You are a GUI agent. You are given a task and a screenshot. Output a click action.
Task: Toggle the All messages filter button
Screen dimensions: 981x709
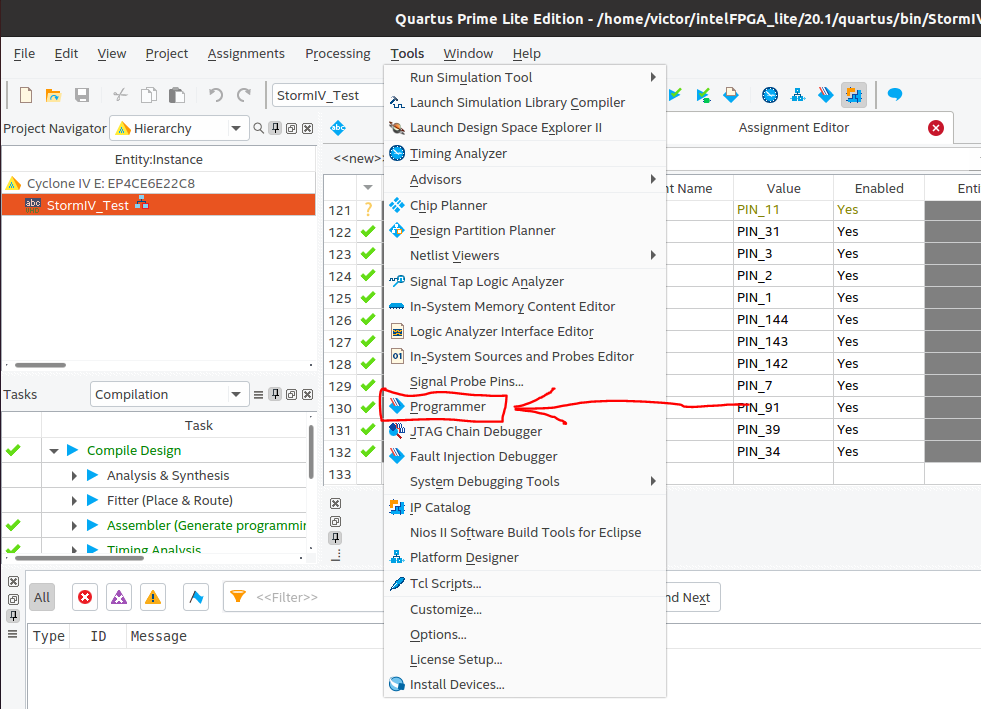42,597
